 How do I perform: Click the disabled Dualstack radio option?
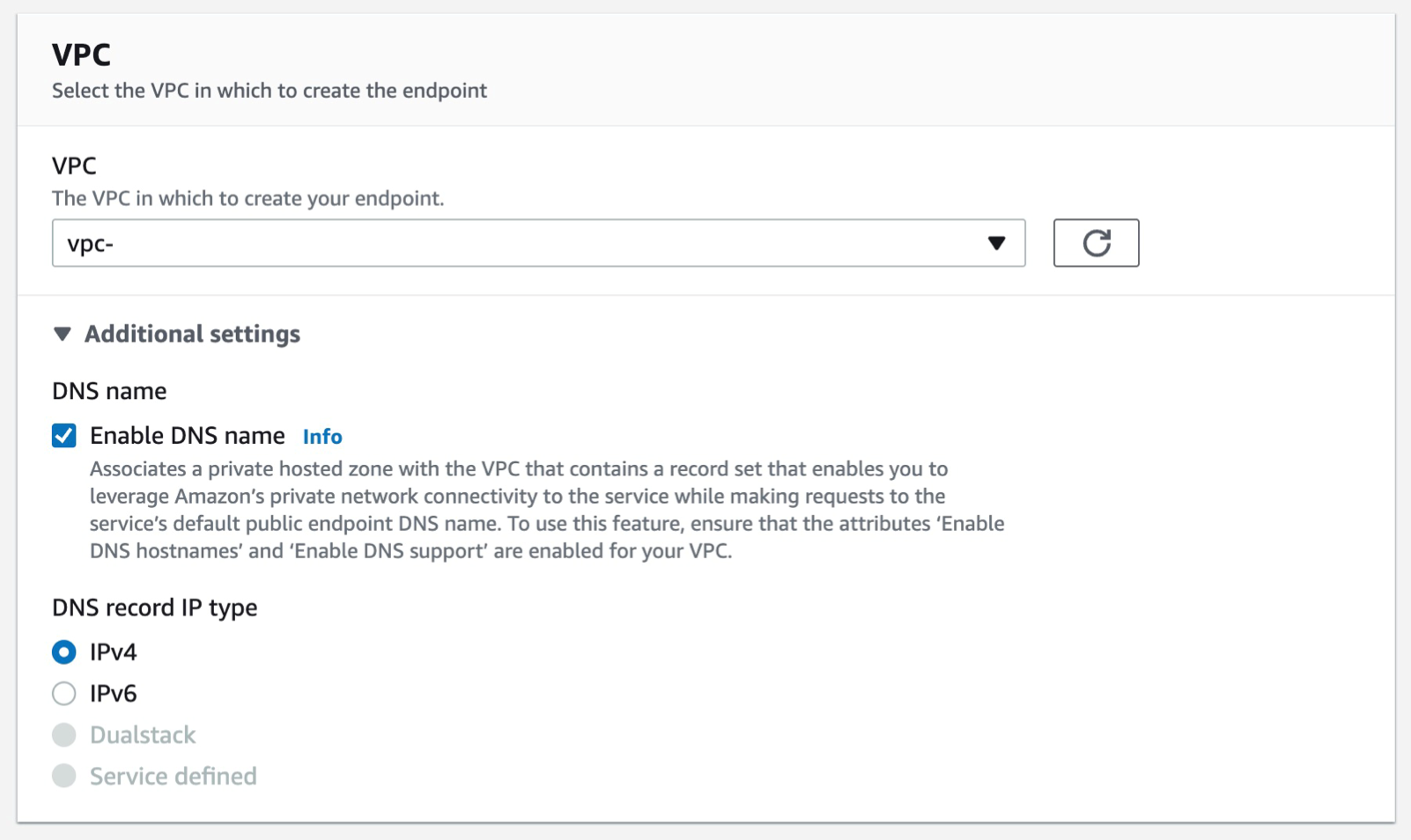[63, 734]
